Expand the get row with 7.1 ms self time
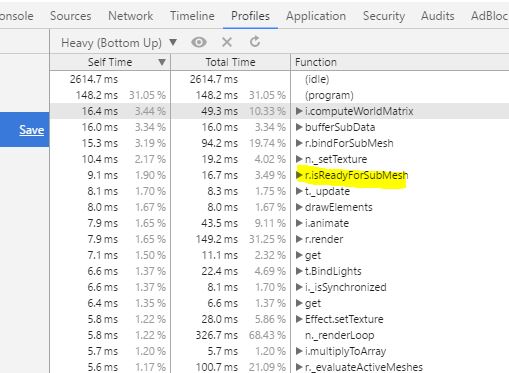 299,255
